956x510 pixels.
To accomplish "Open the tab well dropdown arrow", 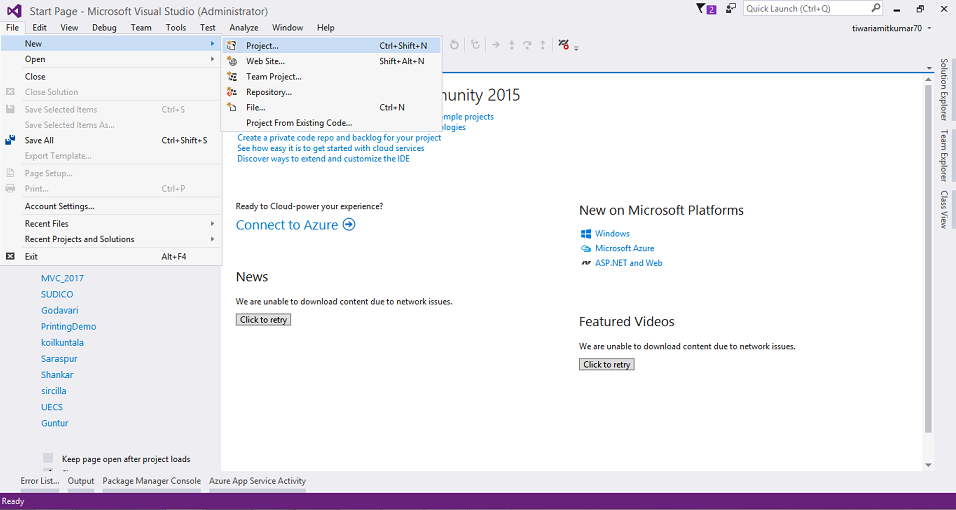I will point(930,68).
